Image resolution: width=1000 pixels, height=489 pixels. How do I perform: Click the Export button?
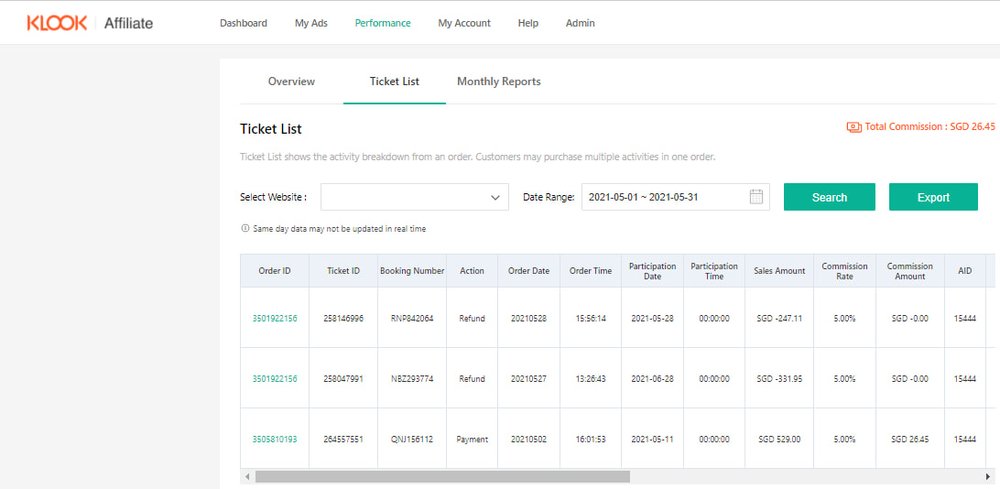click(933, 197)
